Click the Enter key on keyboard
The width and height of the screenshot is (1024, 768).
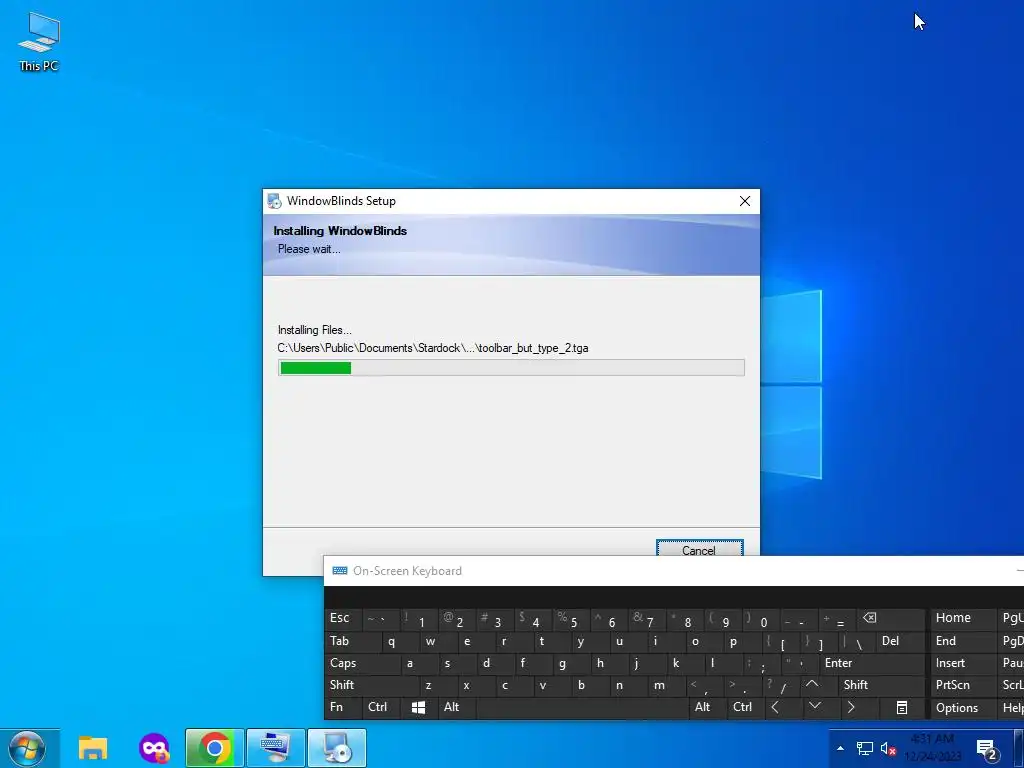pyautogui.click(x=872, y=664)
